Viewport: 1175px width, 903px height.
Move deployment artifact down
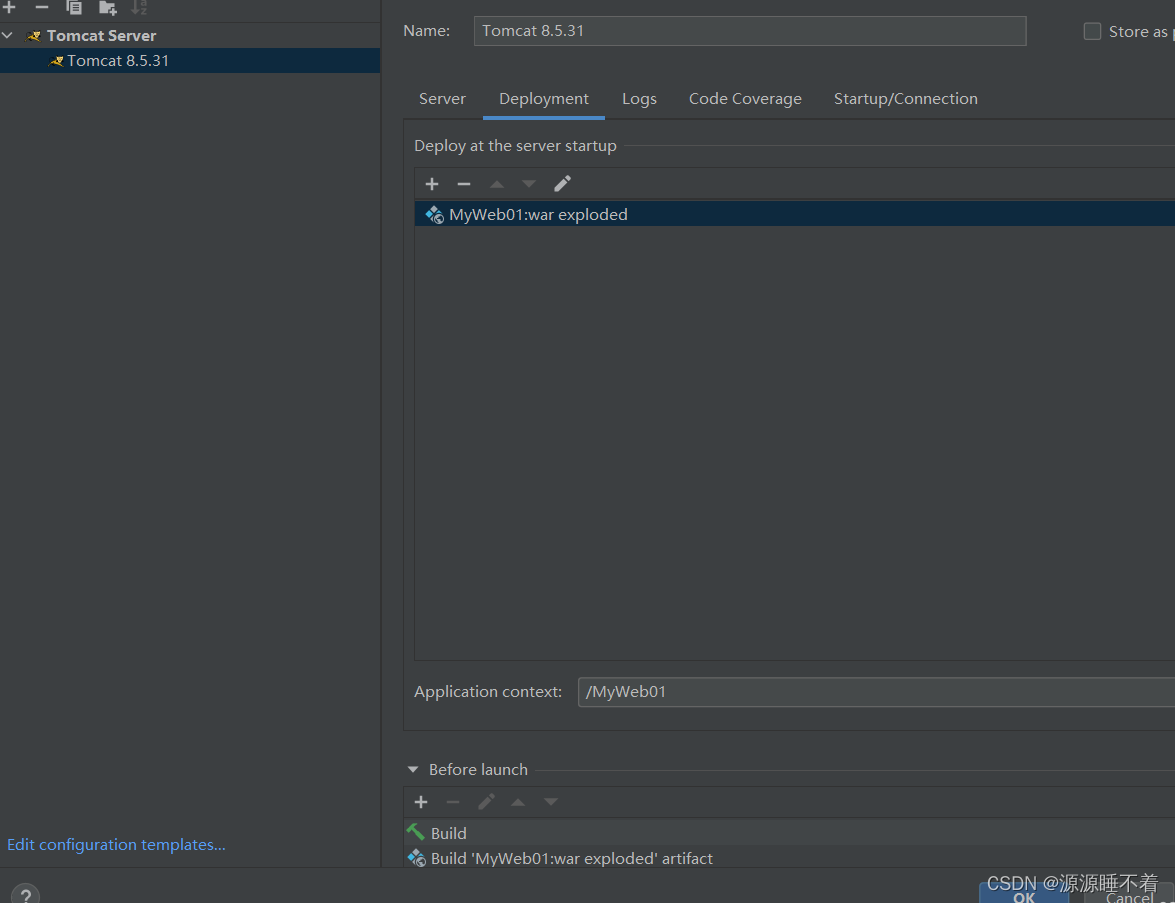pyautogui.click(x=529, y=184)
